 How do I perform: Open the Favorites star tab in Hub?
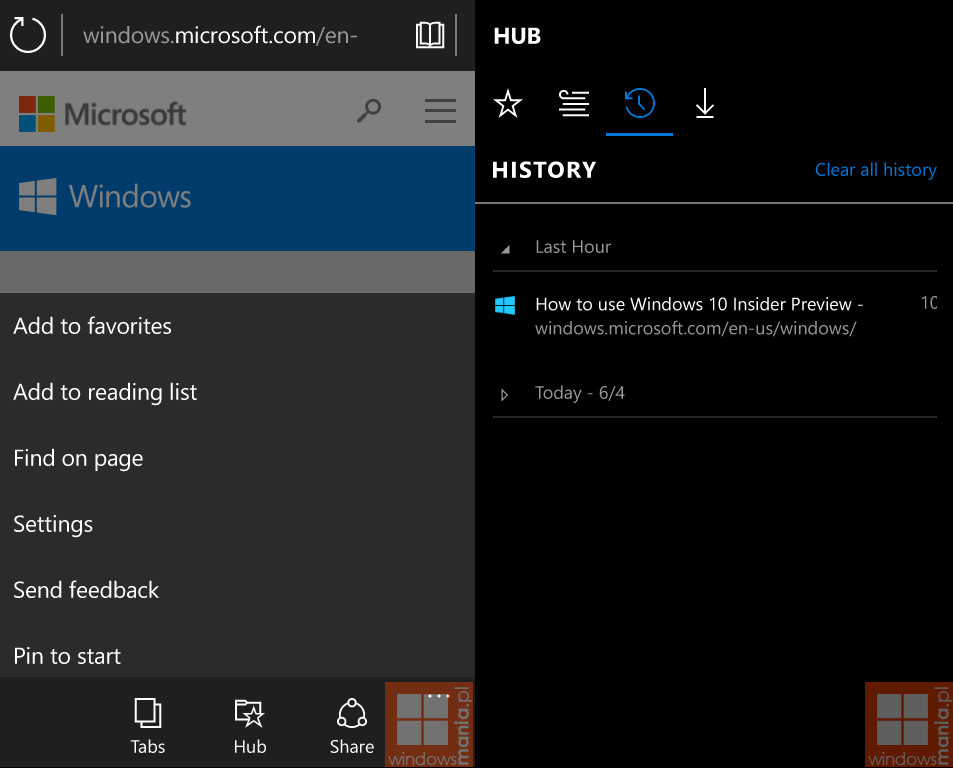tap(507, 103)
